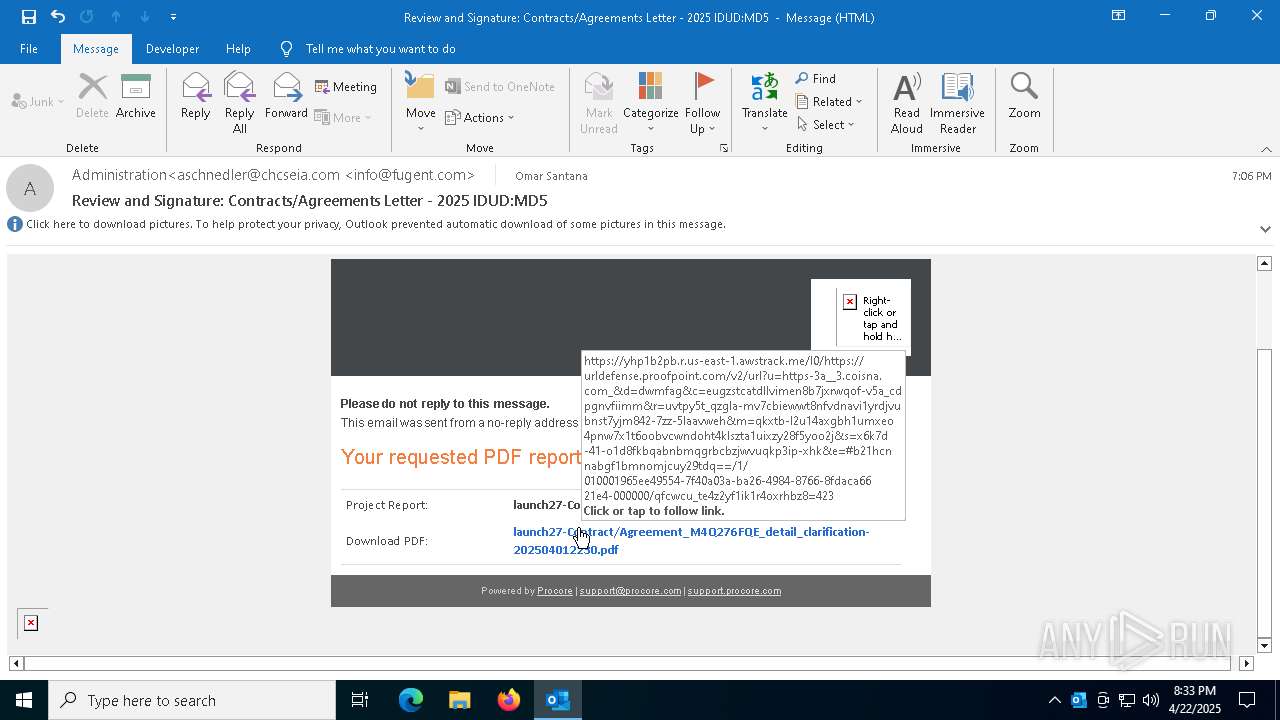Open the Customize Quick Access Toolbar dropdown
Image resolution: width=1280 pixels, height=720 pixels.
[x=173, y=17]
